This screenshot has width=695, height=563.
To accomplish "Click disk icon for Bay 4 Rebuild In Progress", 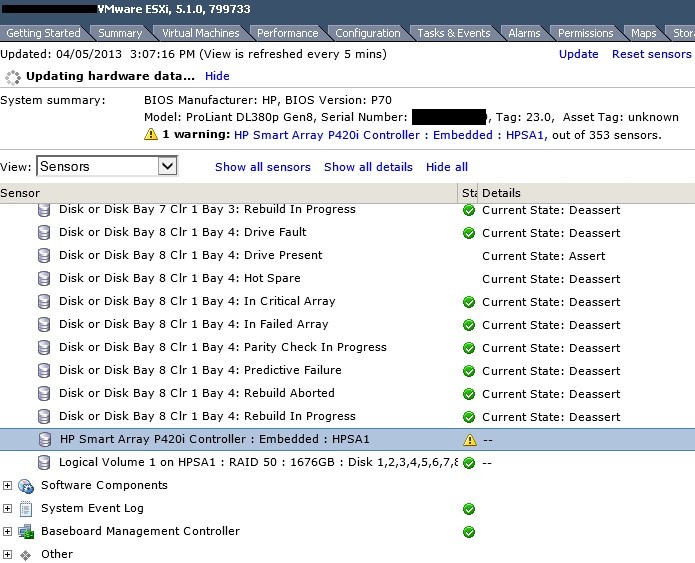I will coord(44,417).
